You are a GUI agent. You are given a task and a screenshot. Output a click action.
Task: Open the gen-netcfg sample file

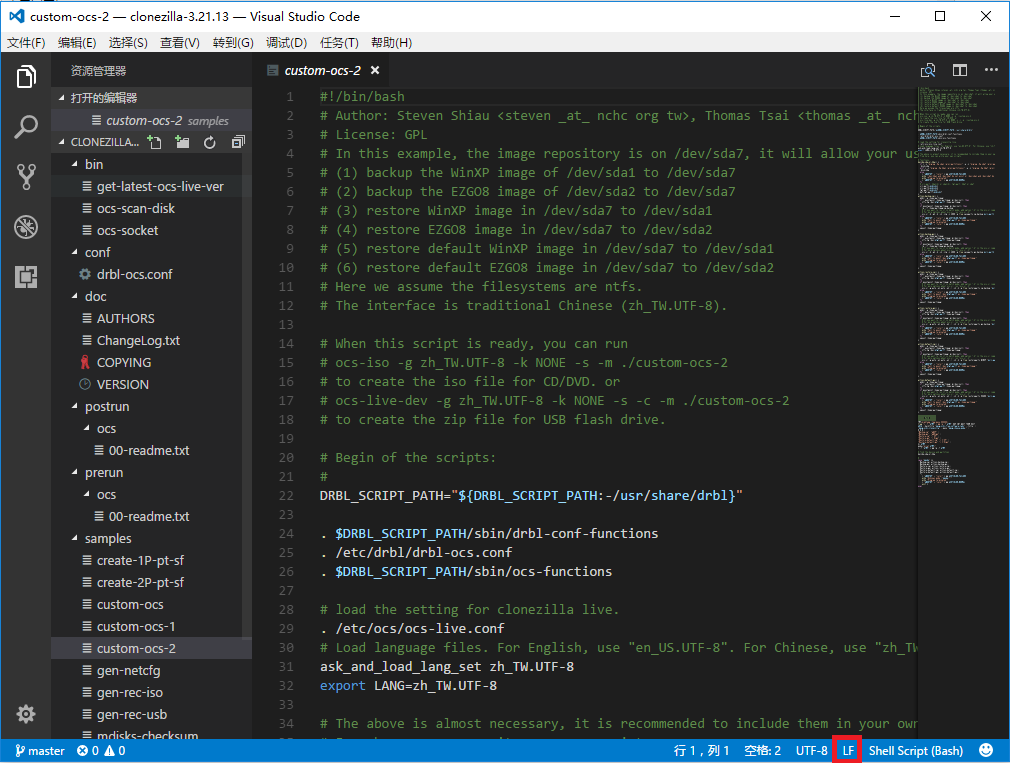click(128, 670)
